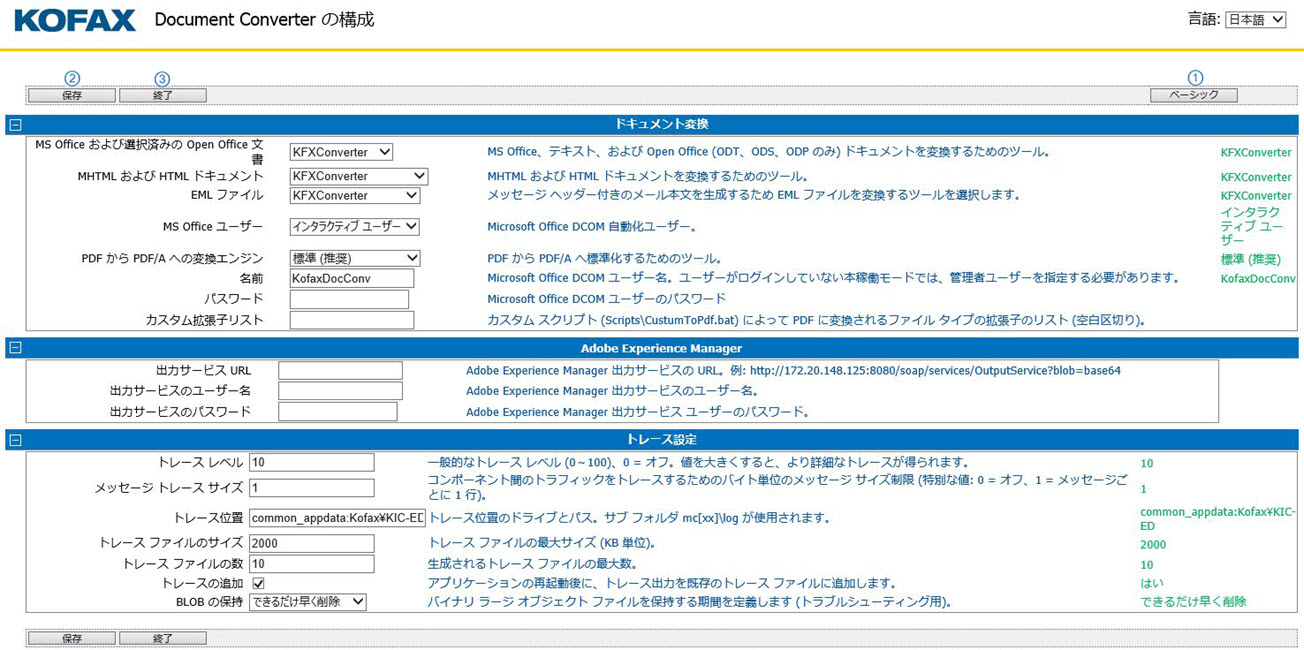Open the MHTML および HTML ドキュメント converter dropdown
Image resolution: width=1304 pixels, height=650 pixels.
[x=358, y=176]
